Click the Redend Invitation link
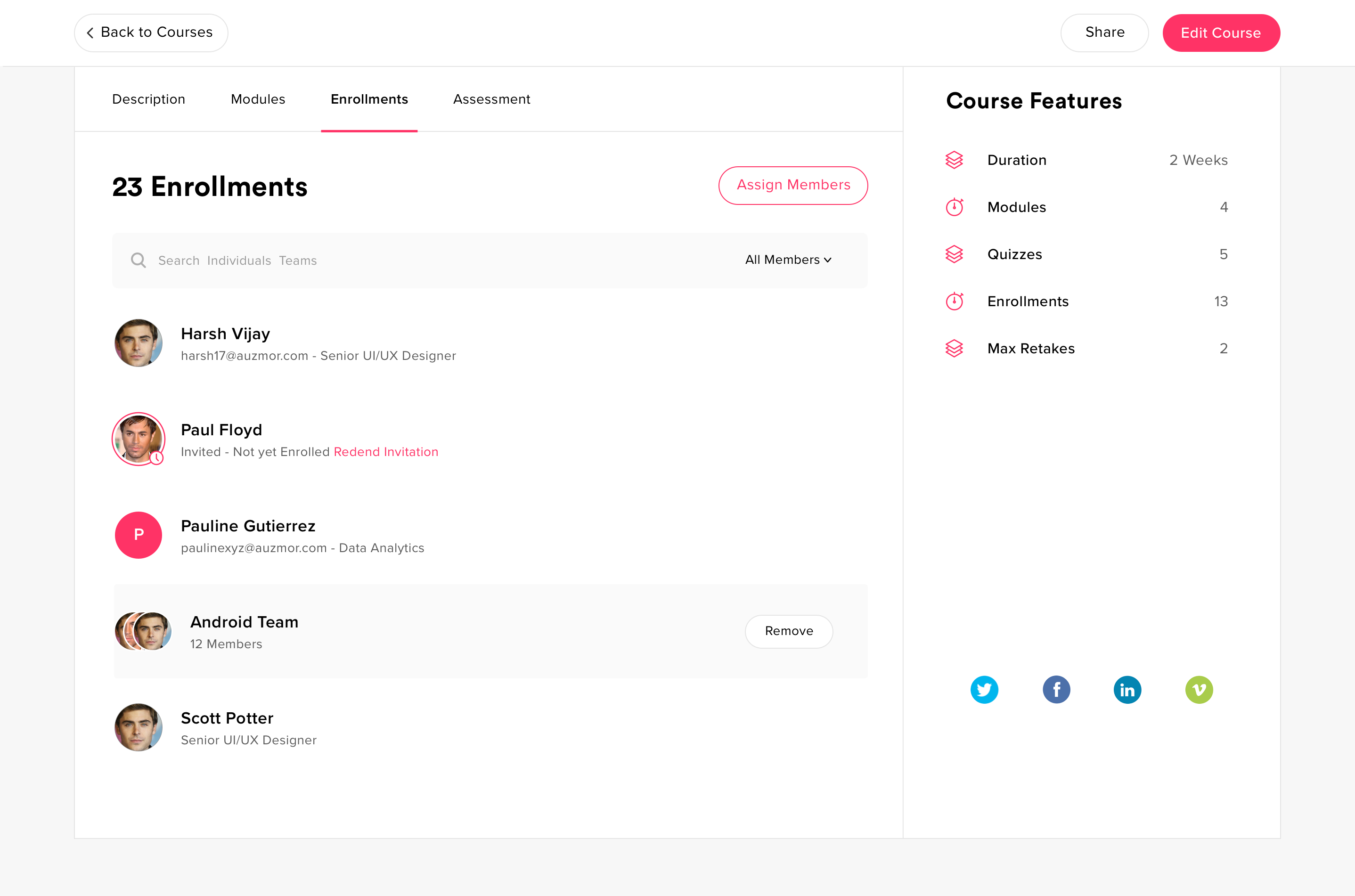Image resolution: width=1355 pixels, height=896 pixels. pos(386,452)
